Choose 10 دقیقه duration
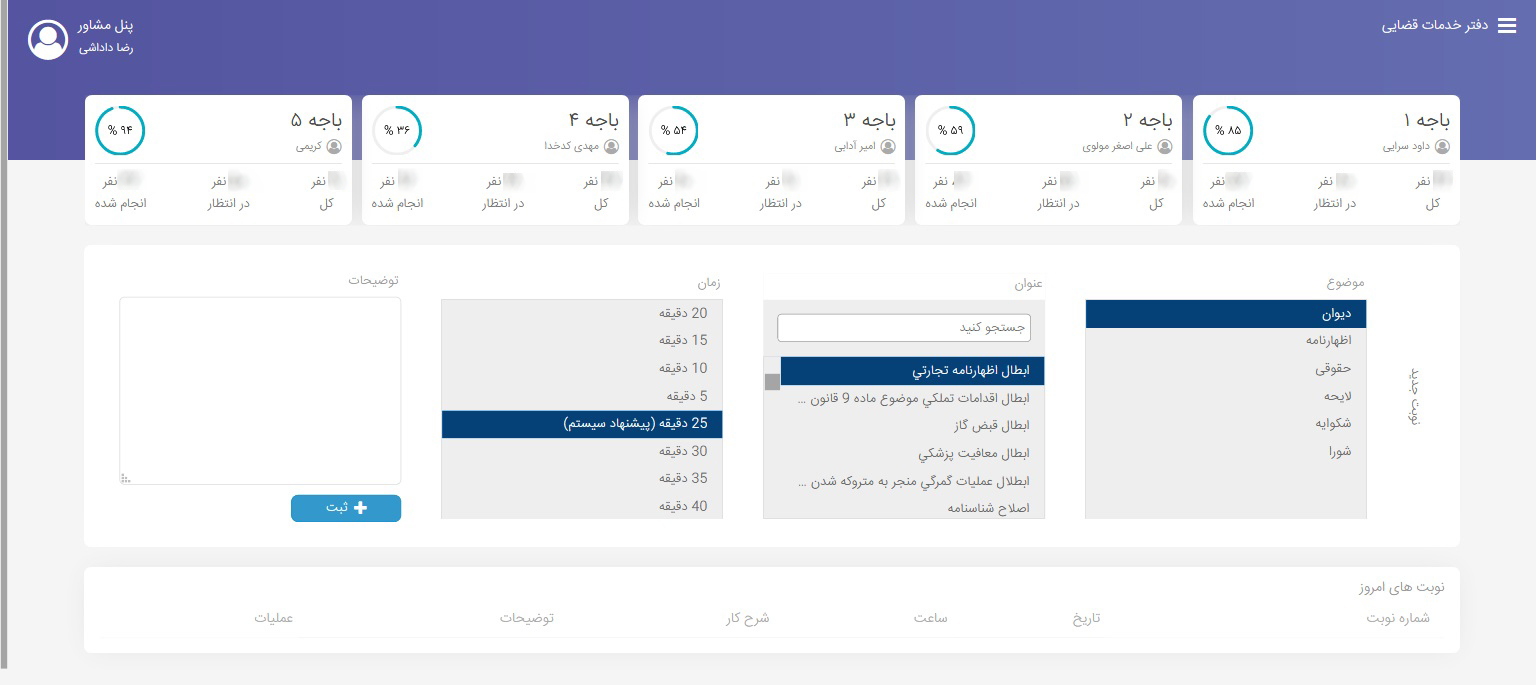 [582, 369]
